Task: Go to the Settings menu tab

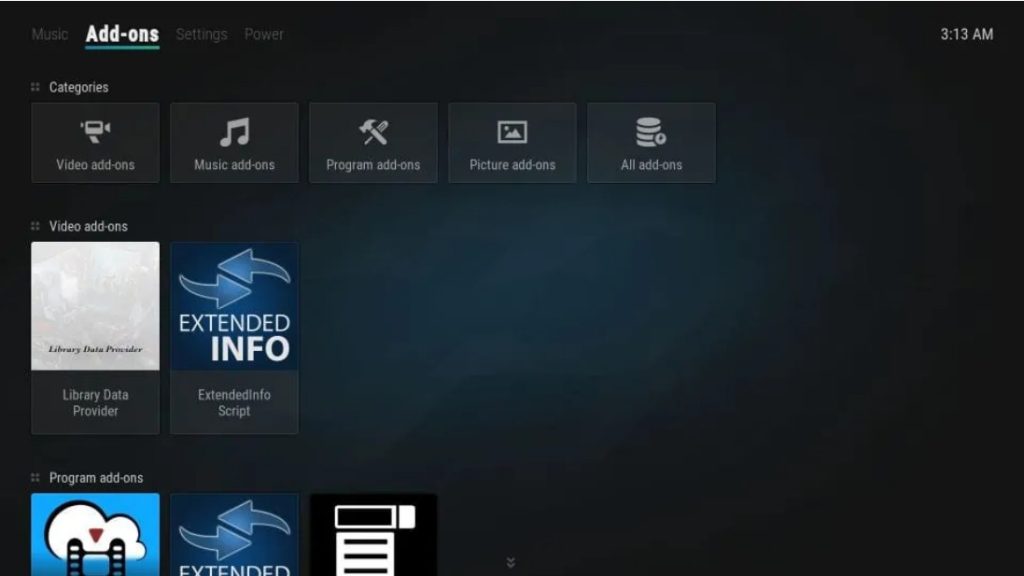Action: click(x=202, y=34)
